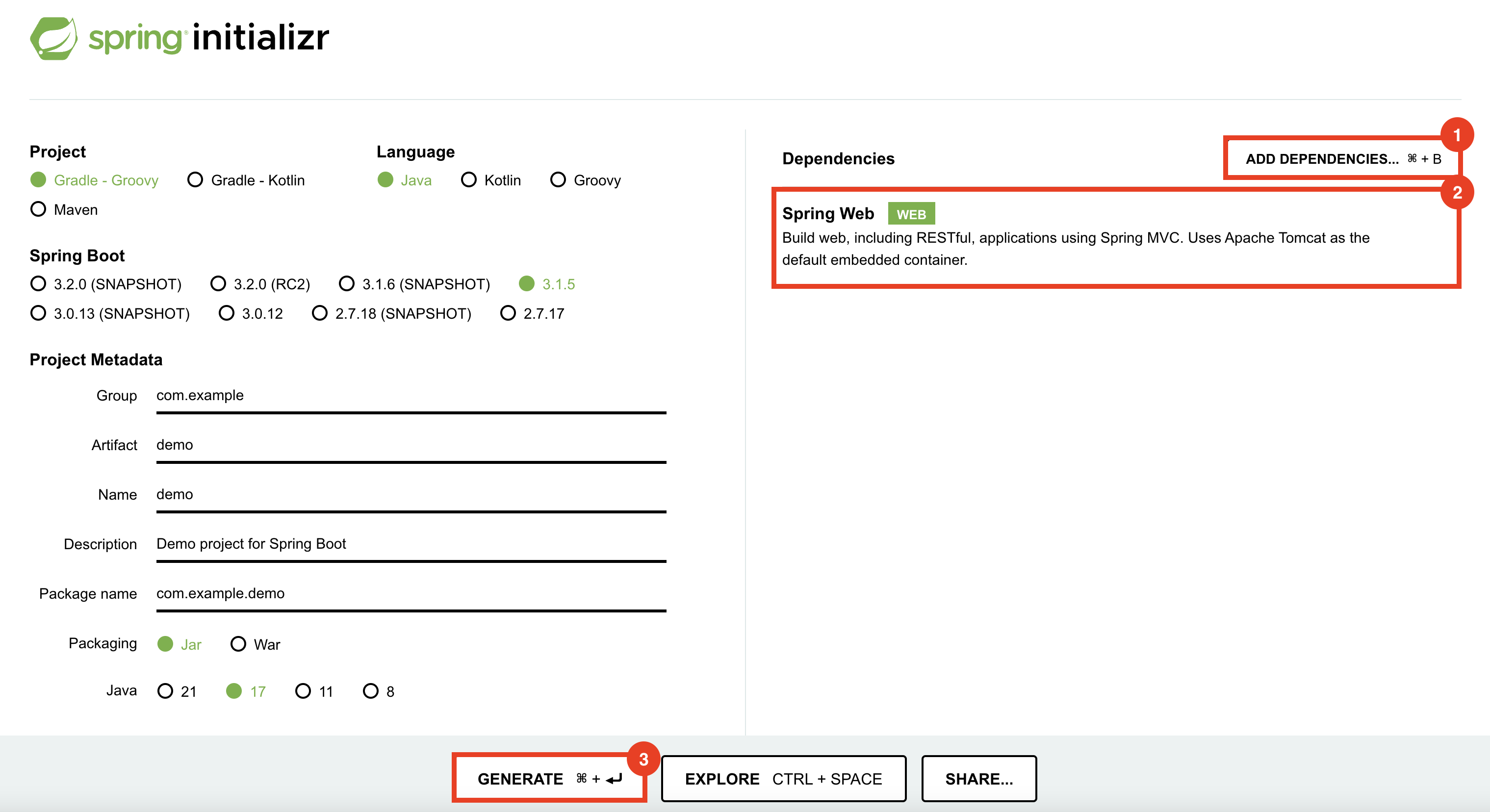The height and width of the screenshot is (812, 1490).
Task: Click the green WEB tag badge
Action: coord(910,214)
